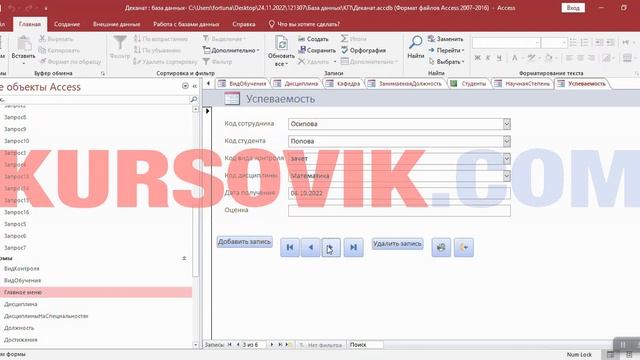Click last record arrow in bottom navigation bar
The image size is (640, 360).
click(x=280, y=345)
